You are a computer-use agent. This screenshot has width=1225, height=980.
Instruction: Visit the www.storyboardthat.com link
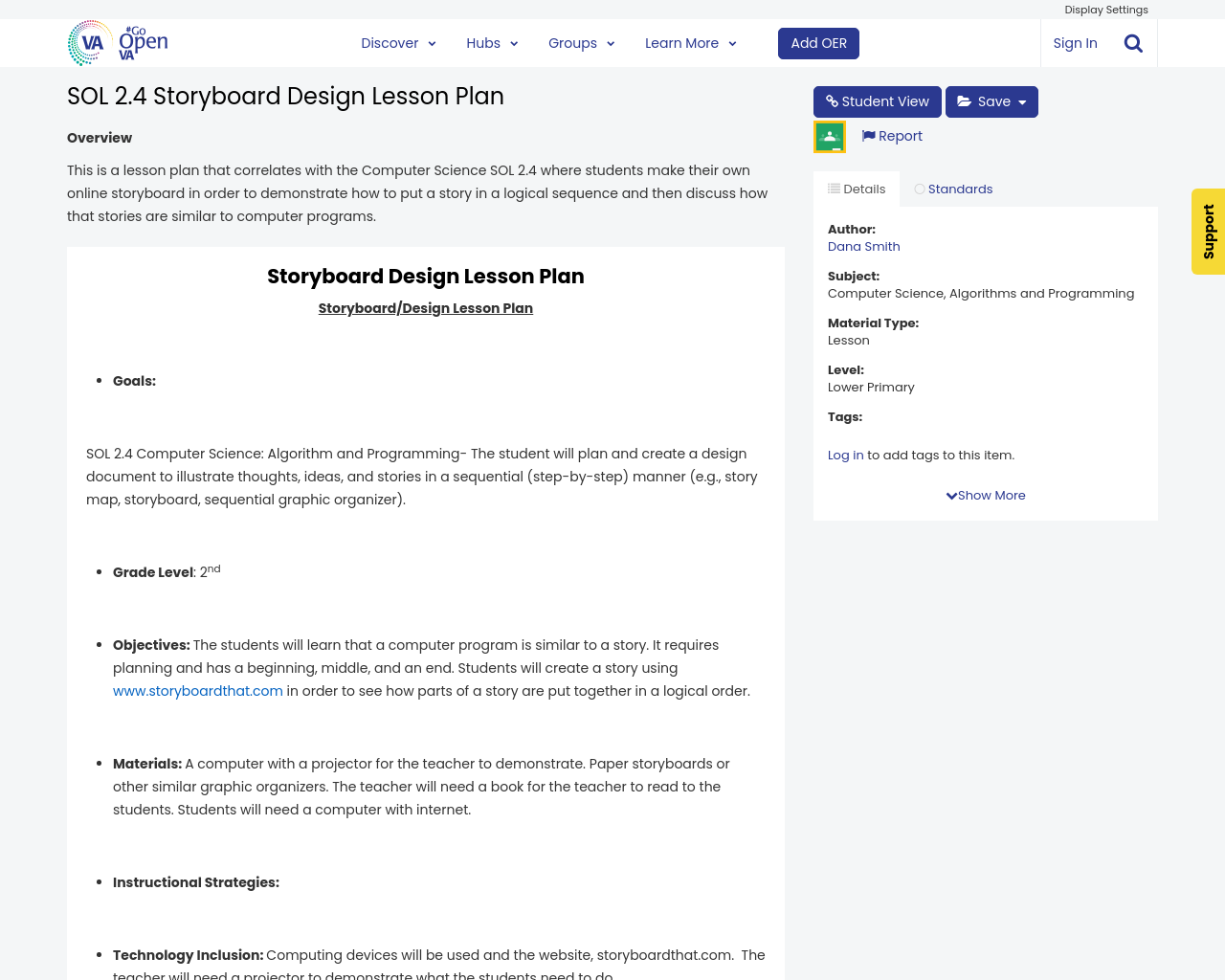(x=198, y=689)
